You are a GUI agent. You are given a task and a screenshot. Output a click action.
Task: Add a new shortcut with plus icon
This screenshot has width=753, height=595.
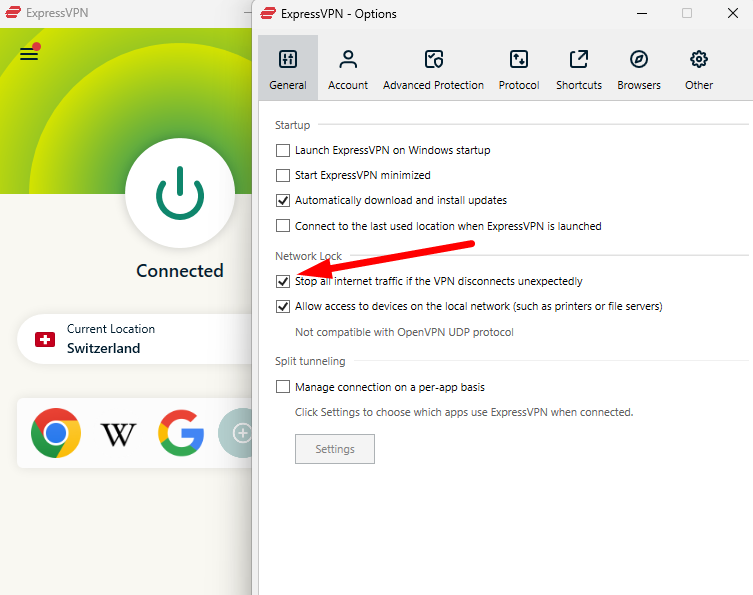click(236, 433)
